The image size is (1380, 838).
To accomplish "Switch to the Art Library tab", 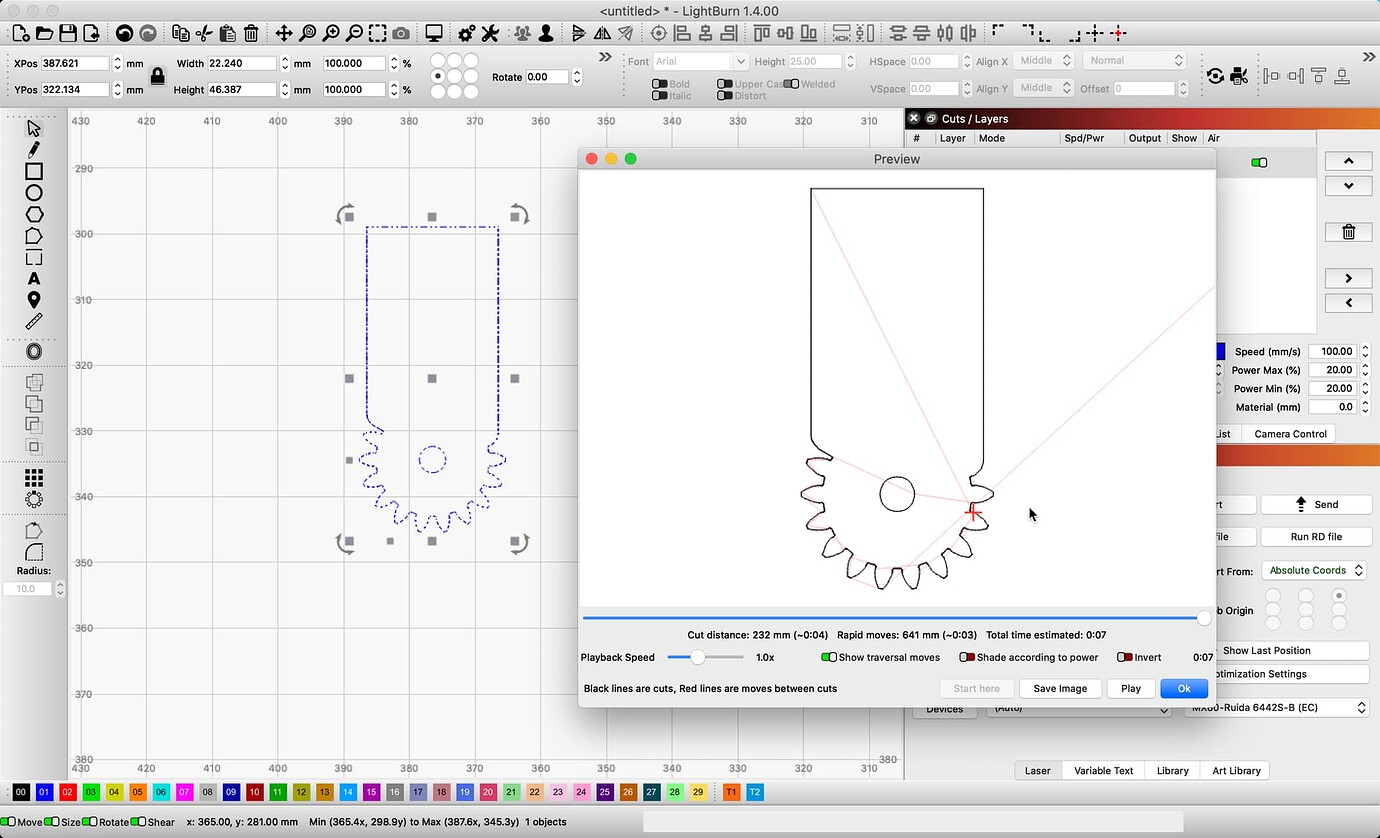I will click(1235, 770).
